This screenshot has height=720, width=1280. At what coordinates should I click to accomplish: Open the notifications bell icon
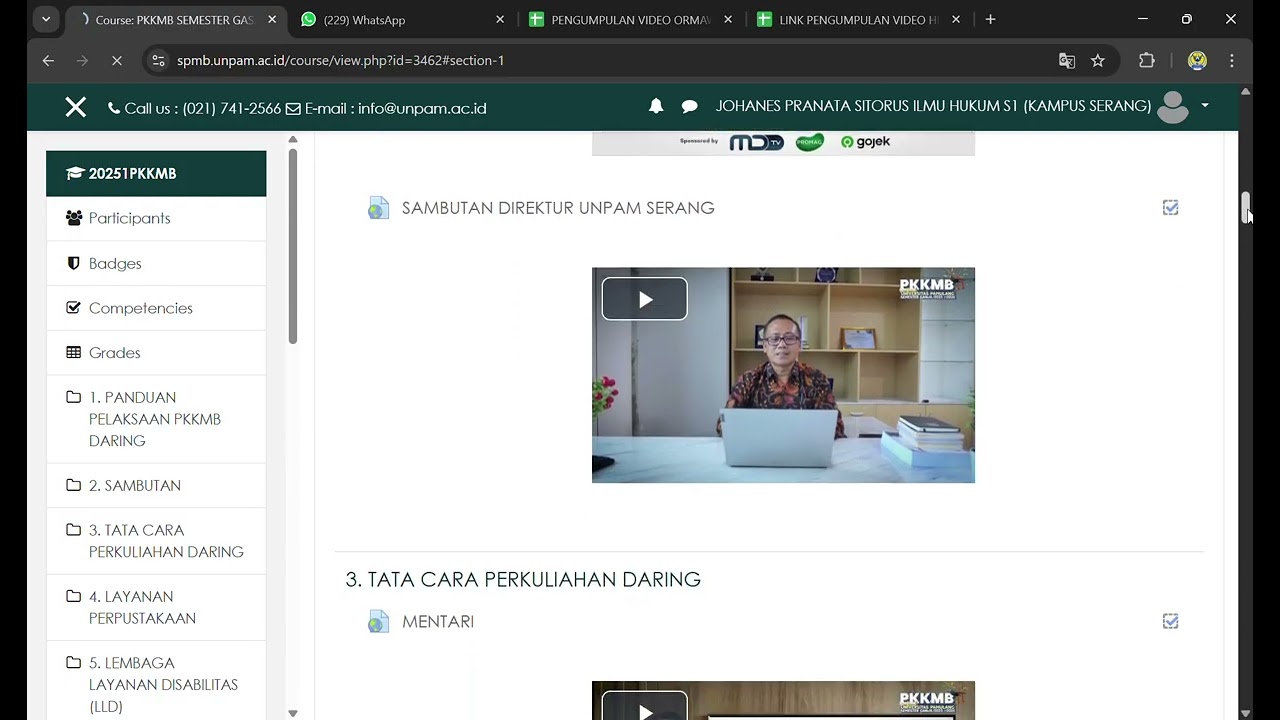point(656,106)
